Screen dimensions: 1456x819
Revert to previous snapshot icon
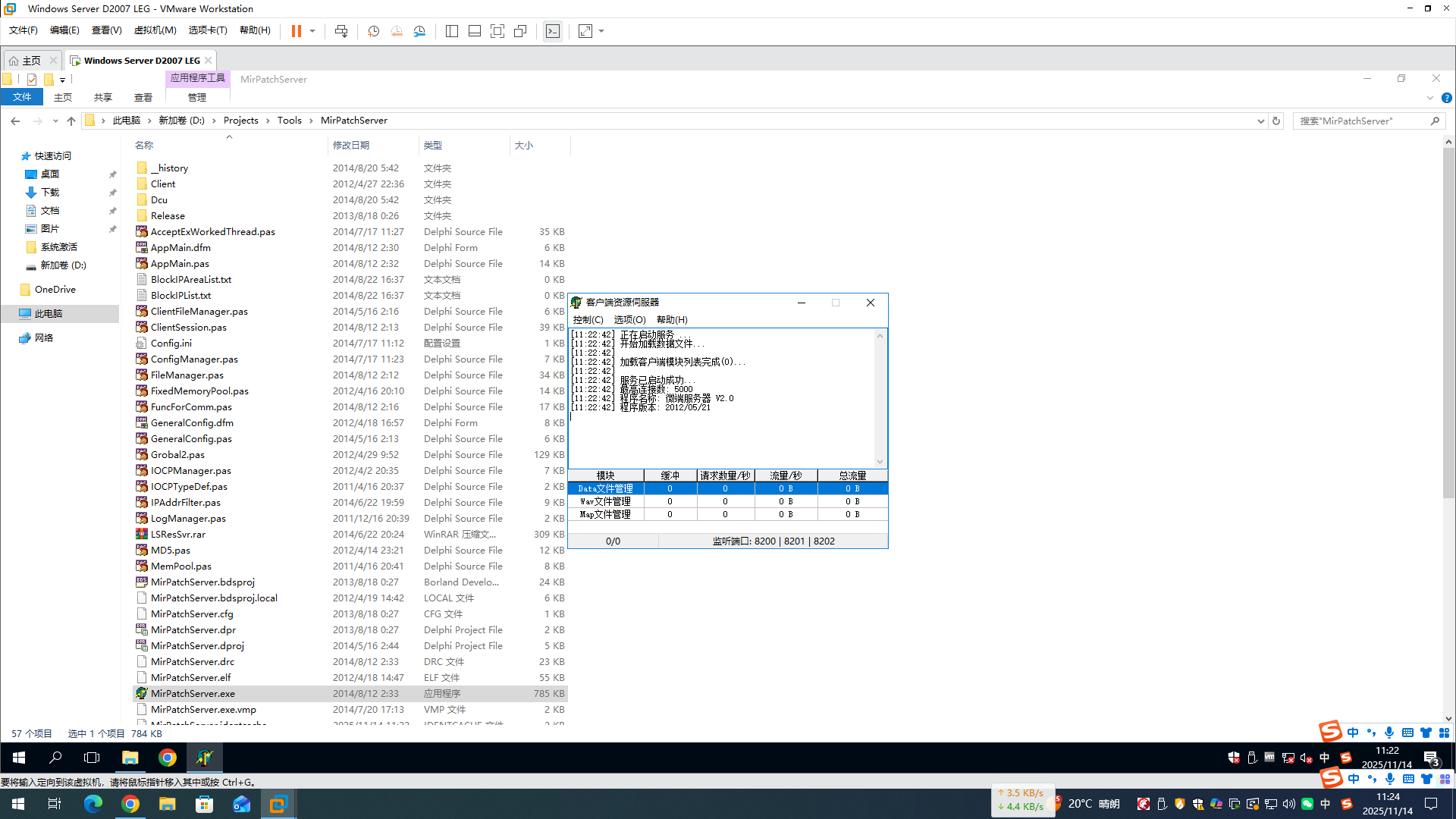[397, 31]
